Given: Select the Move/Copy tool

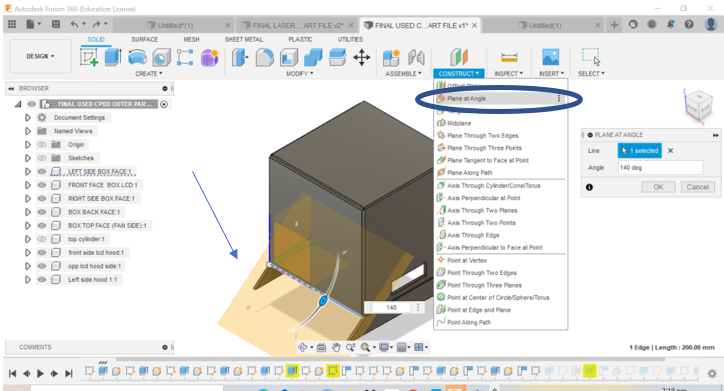Looking at the screenshot, I should [362, 58].
